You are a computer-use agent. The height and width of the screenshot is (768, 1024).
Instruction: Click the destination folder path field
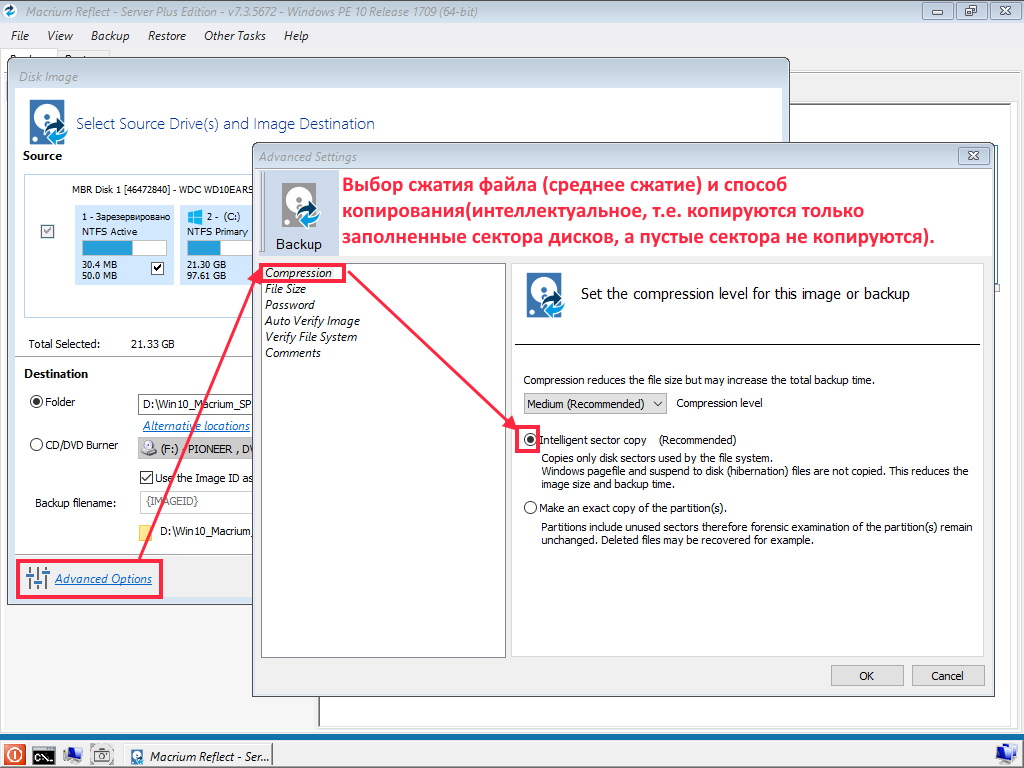pyautogui.click(x=195, y=404)
